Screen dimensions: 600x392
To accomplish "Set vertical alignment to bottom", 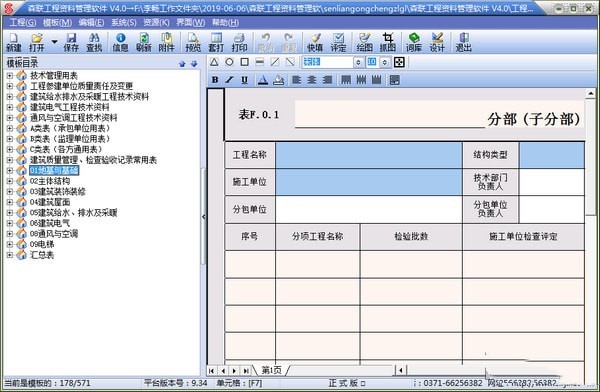I will (377, 80).
